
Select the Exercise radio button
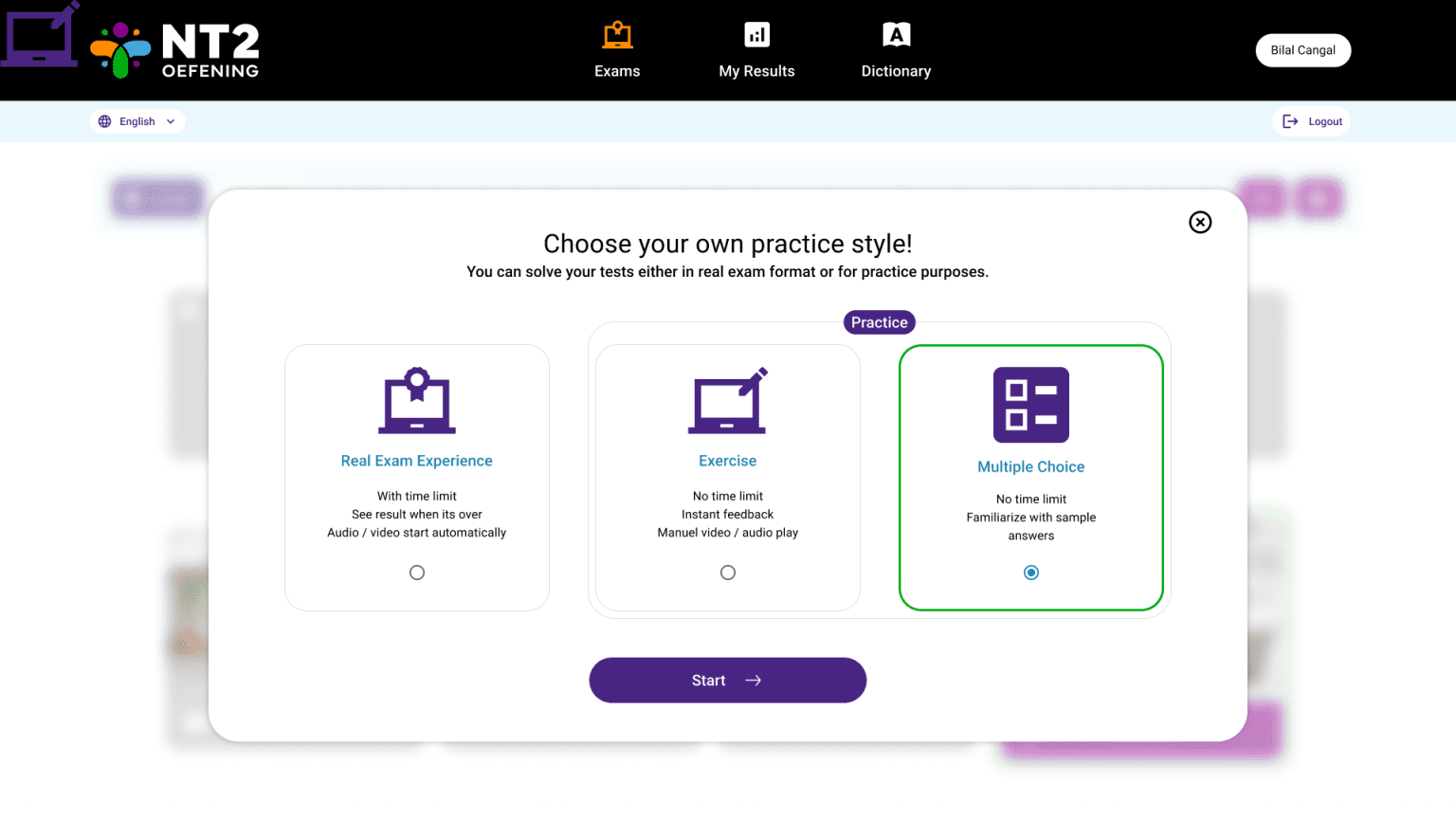(x=727, y=572)
